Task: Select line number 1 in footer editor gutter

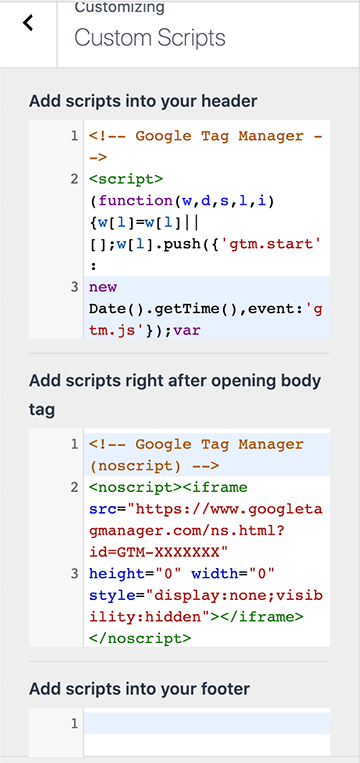Action: point(74,724)
